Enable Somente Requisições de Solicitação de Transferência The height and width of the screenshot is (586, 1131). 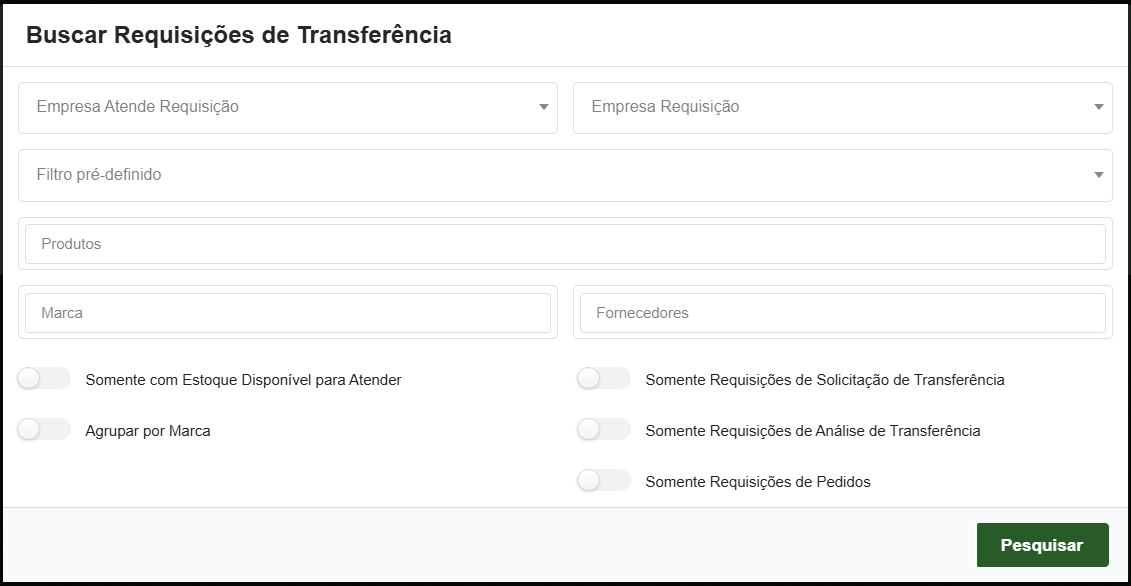click(604, 379)
